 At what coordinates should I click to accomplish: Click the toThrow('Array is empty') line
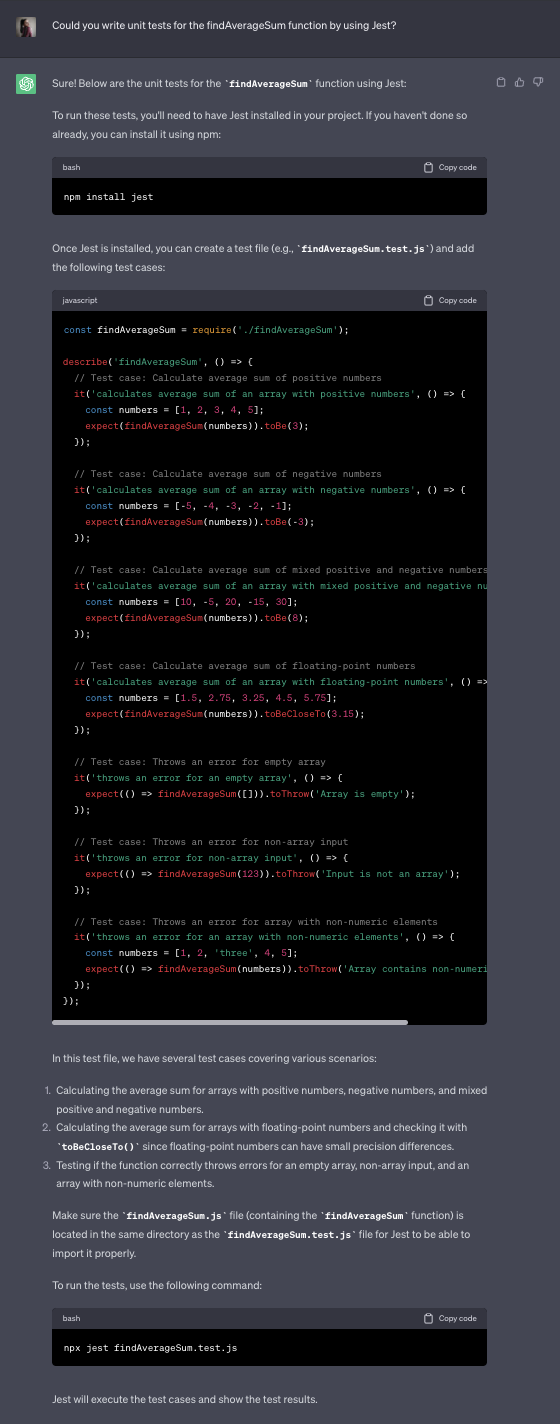(250, 794)
